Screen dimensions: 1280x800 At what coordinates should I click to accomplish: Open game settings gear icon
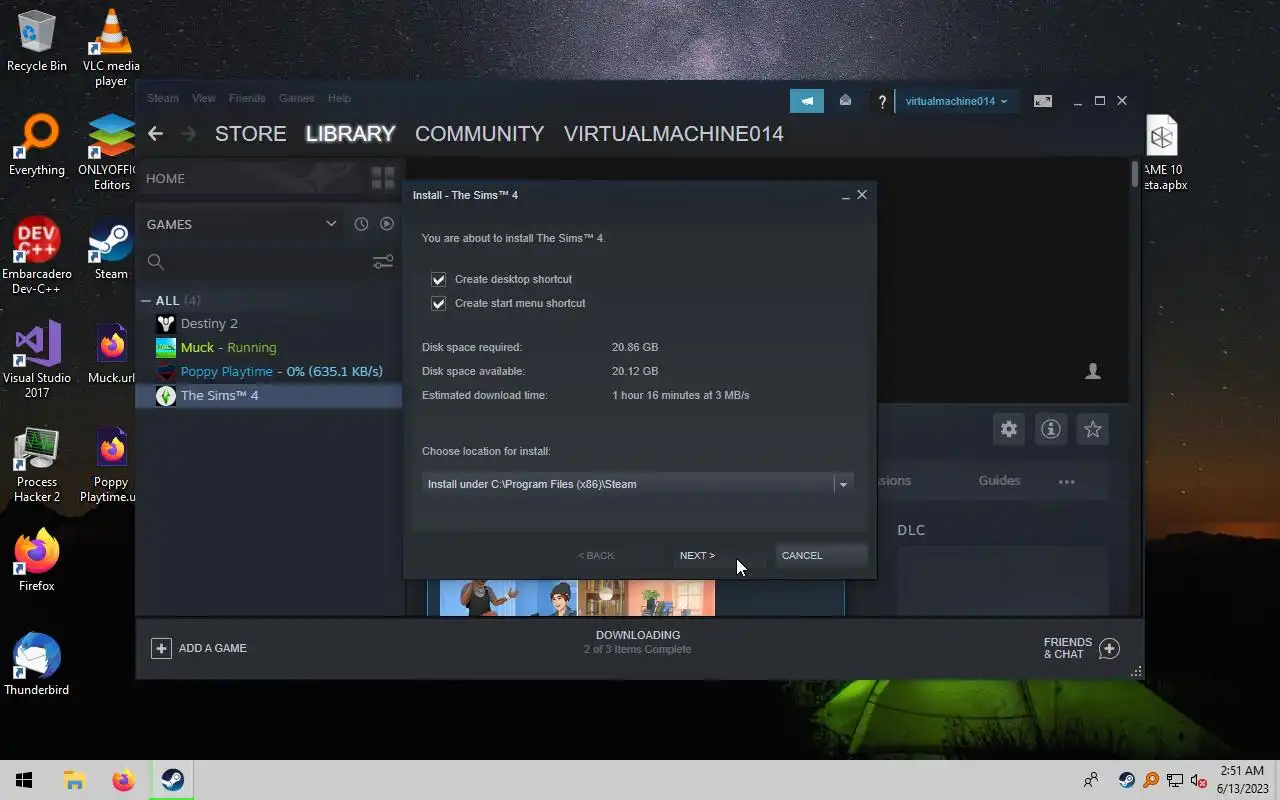1009,429
